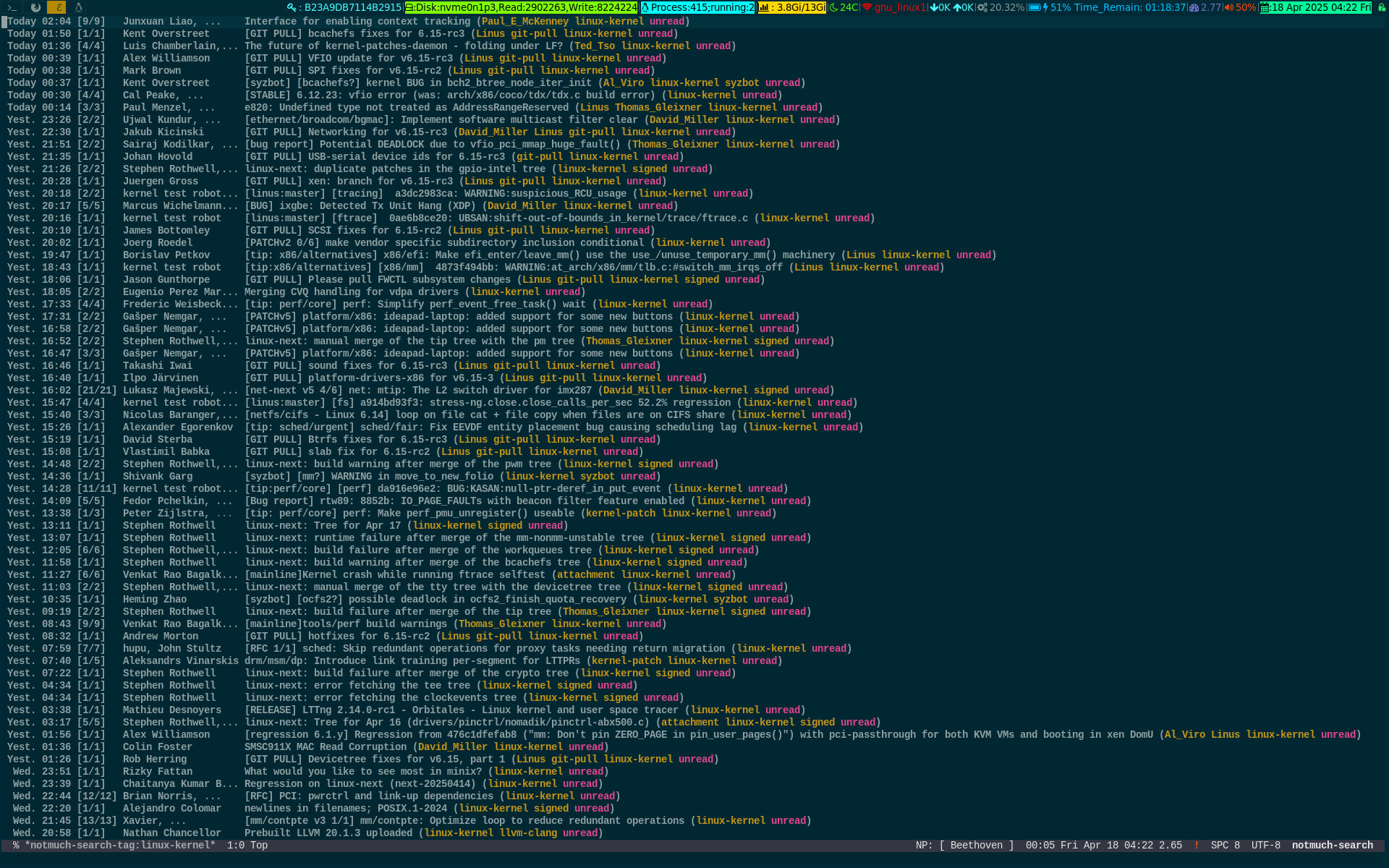
Task: Click the Firefox workspace icon
Action: pyautogui.click(x=35, y=7)
